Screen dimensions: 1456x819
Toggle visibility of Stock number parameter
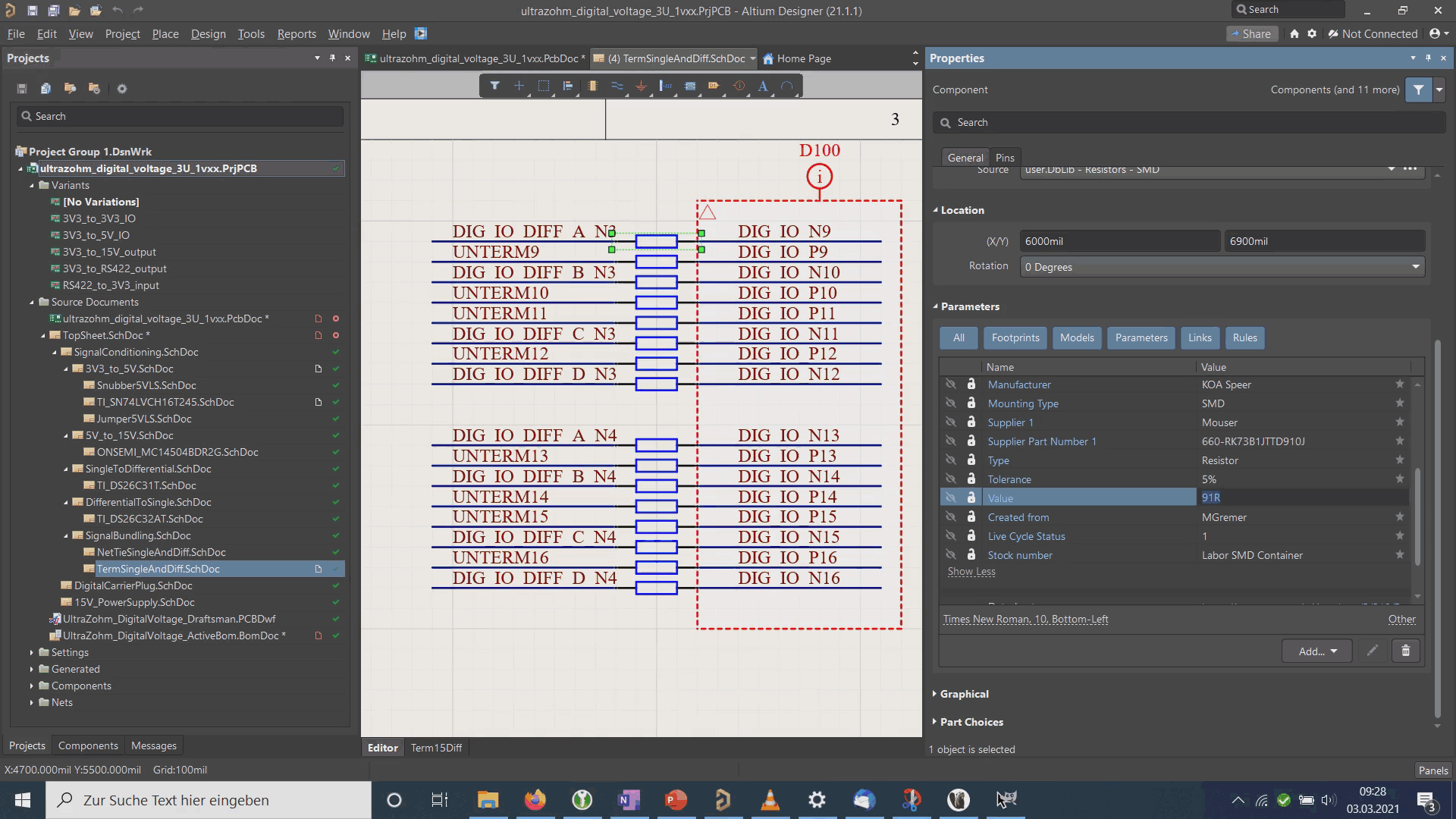tap(950, 555)
